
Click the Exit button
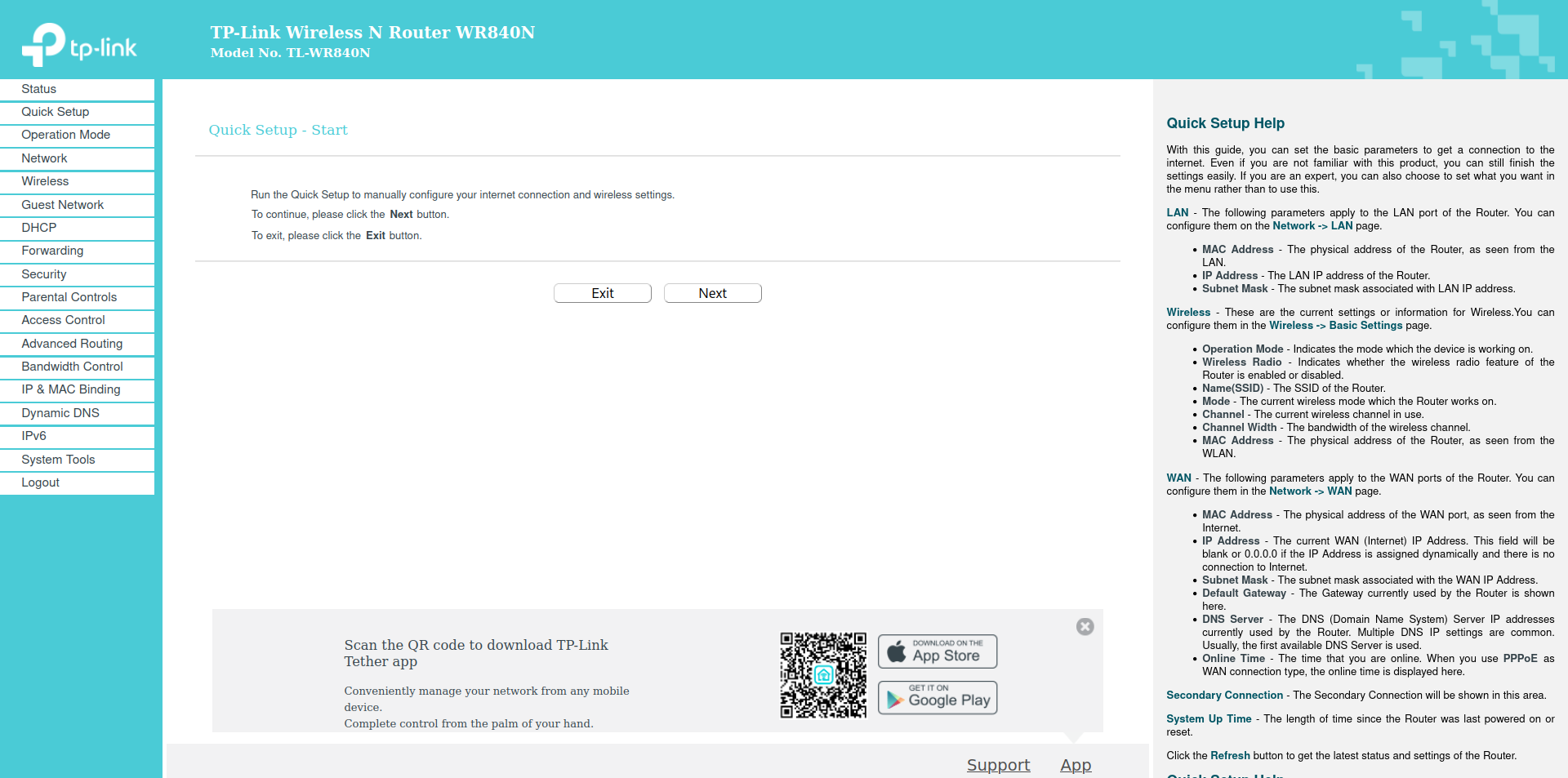(x=602, y=293)
